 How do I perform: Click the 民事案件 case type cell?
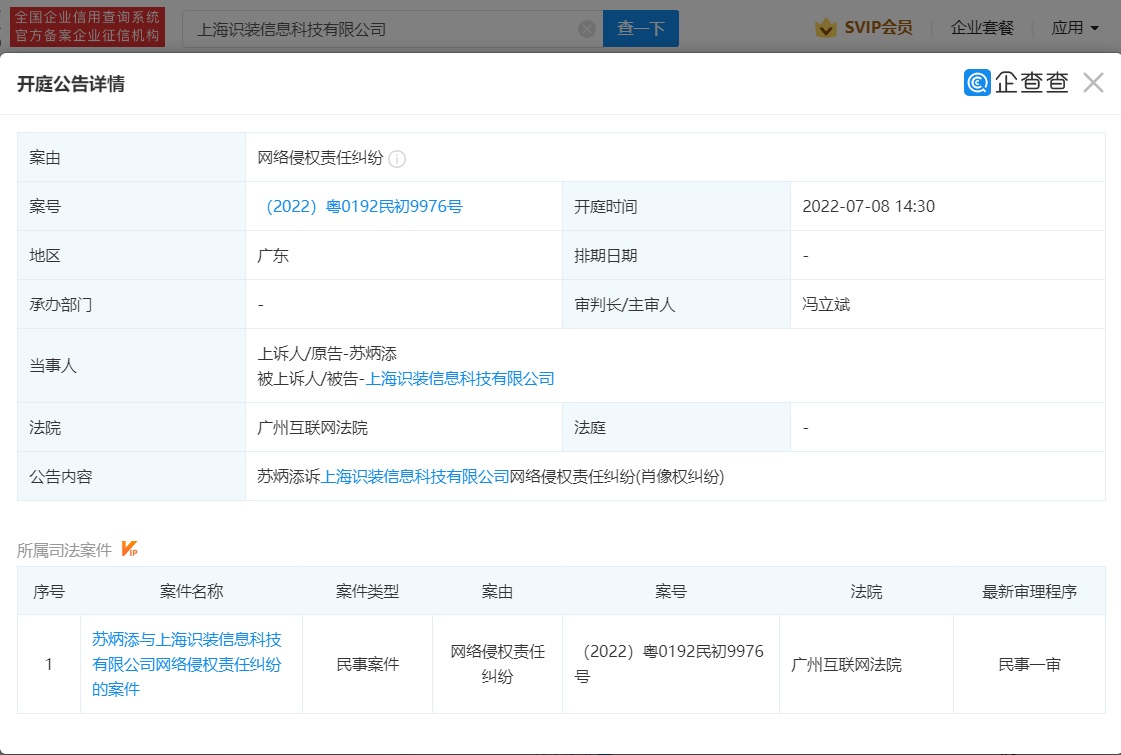click(367, 664)
